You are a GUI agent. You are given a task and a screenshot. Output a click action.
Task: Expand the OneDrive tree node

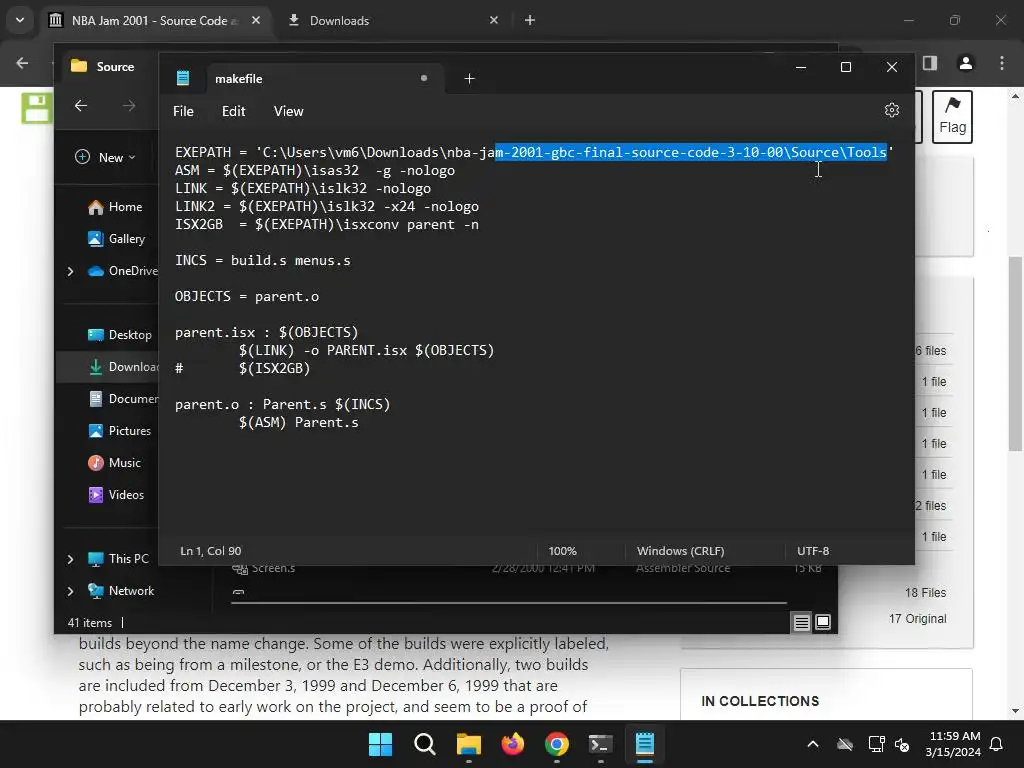click(71, 271)
